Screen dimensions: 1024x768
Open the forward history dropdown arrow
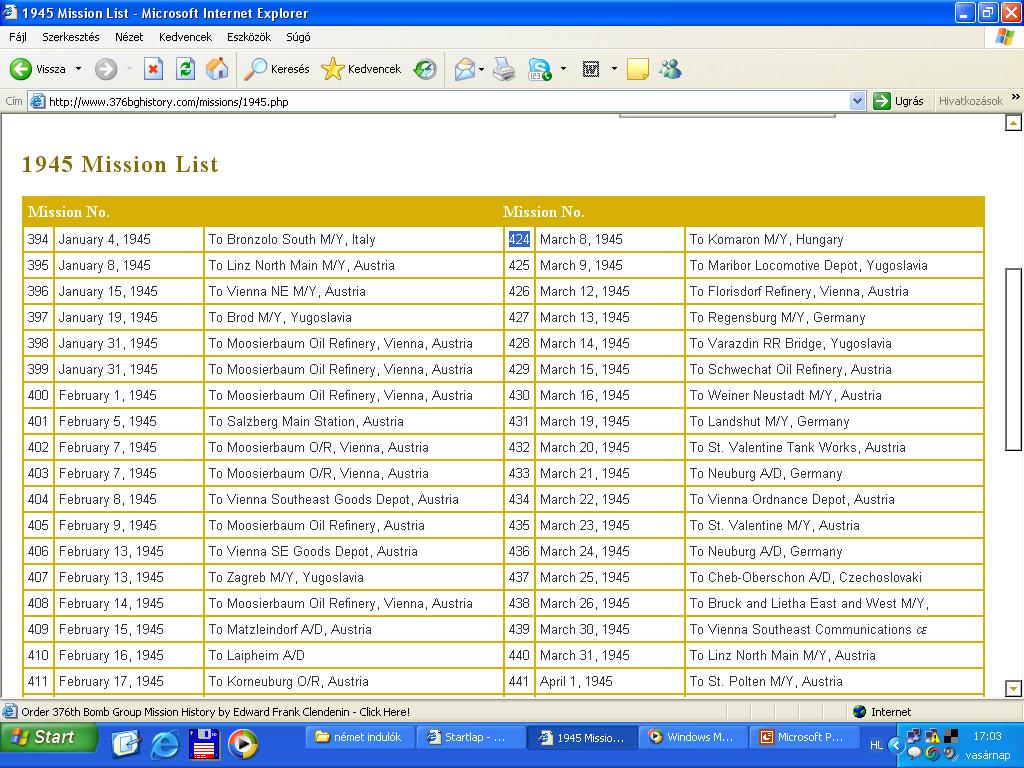coord(129,69)
